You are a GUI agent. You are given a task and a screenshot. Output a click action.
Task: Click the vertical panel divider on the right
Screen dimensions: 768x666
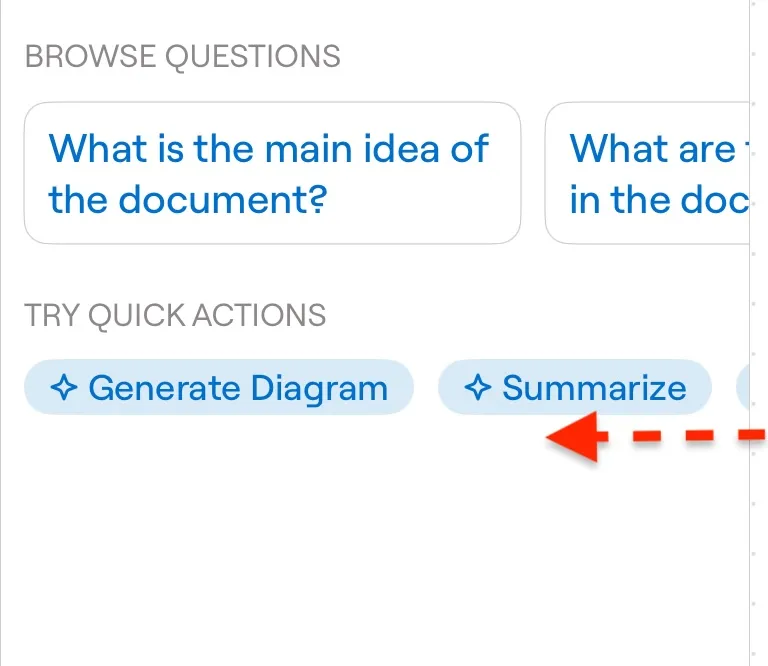point(749,333)
